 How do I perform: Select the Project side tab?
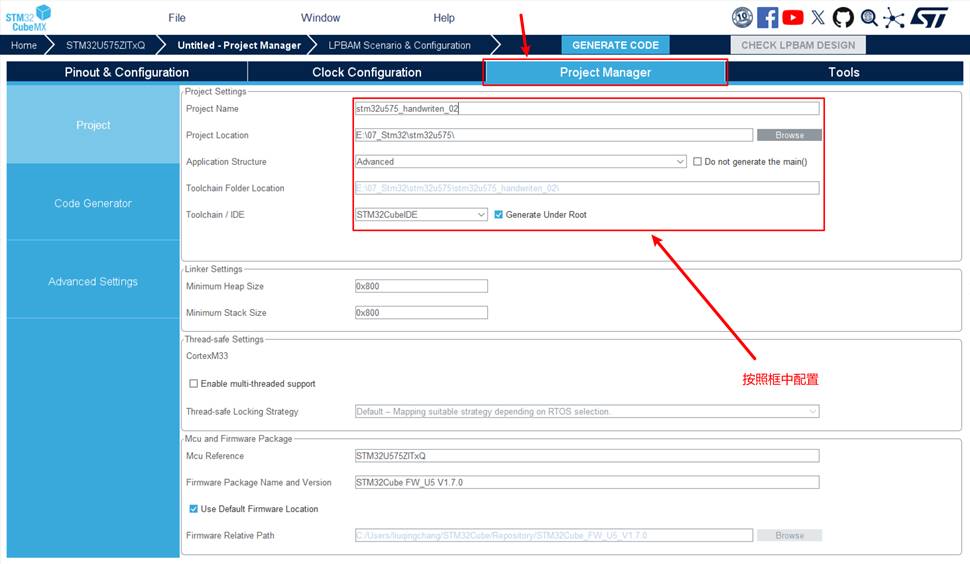click(x=93, y=125)
